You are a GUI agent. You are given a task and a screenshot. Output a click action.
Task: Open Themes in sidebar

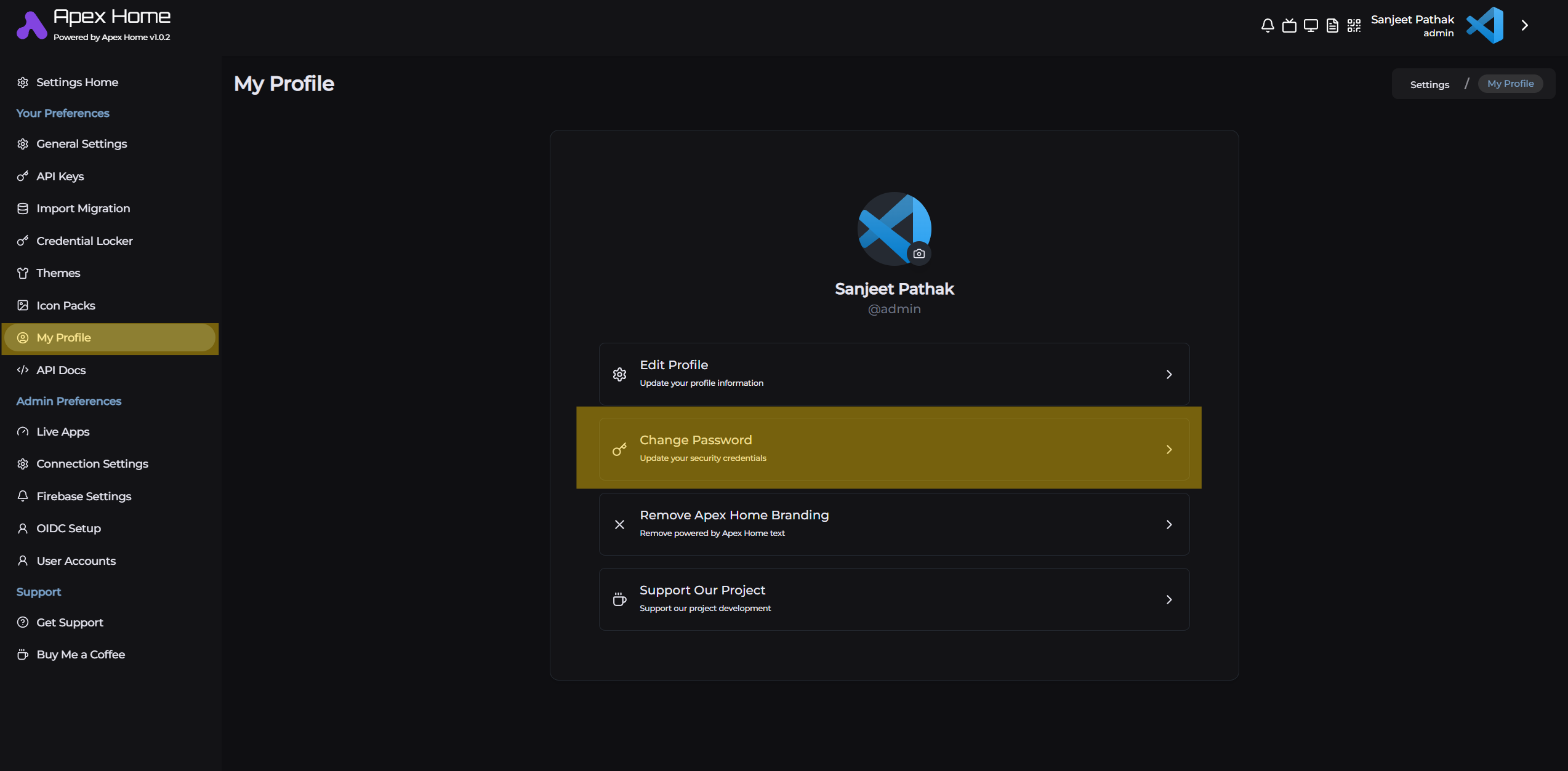point(58,273)
